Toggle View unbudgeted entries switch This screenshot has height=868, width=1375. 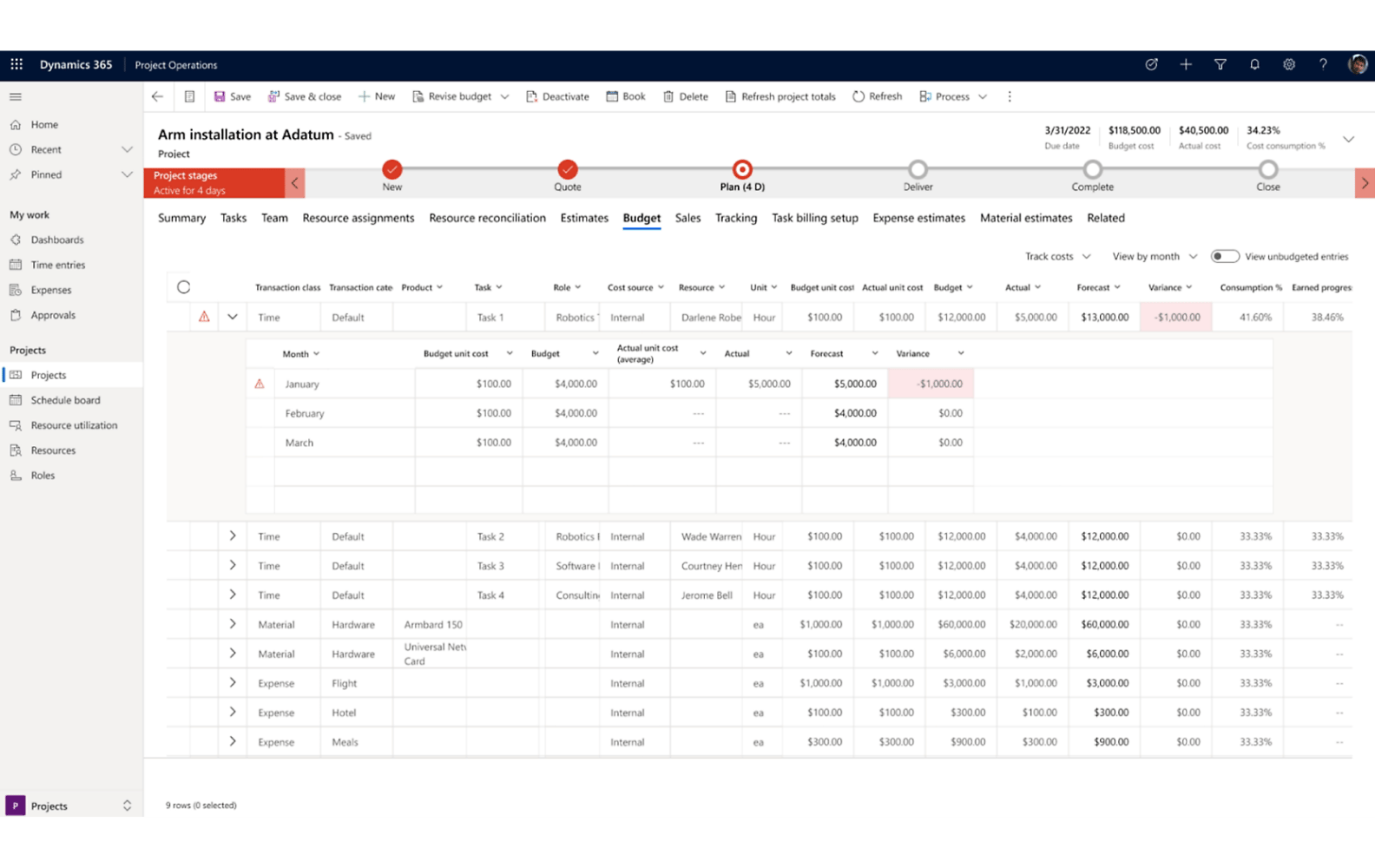pos(1225,256)
